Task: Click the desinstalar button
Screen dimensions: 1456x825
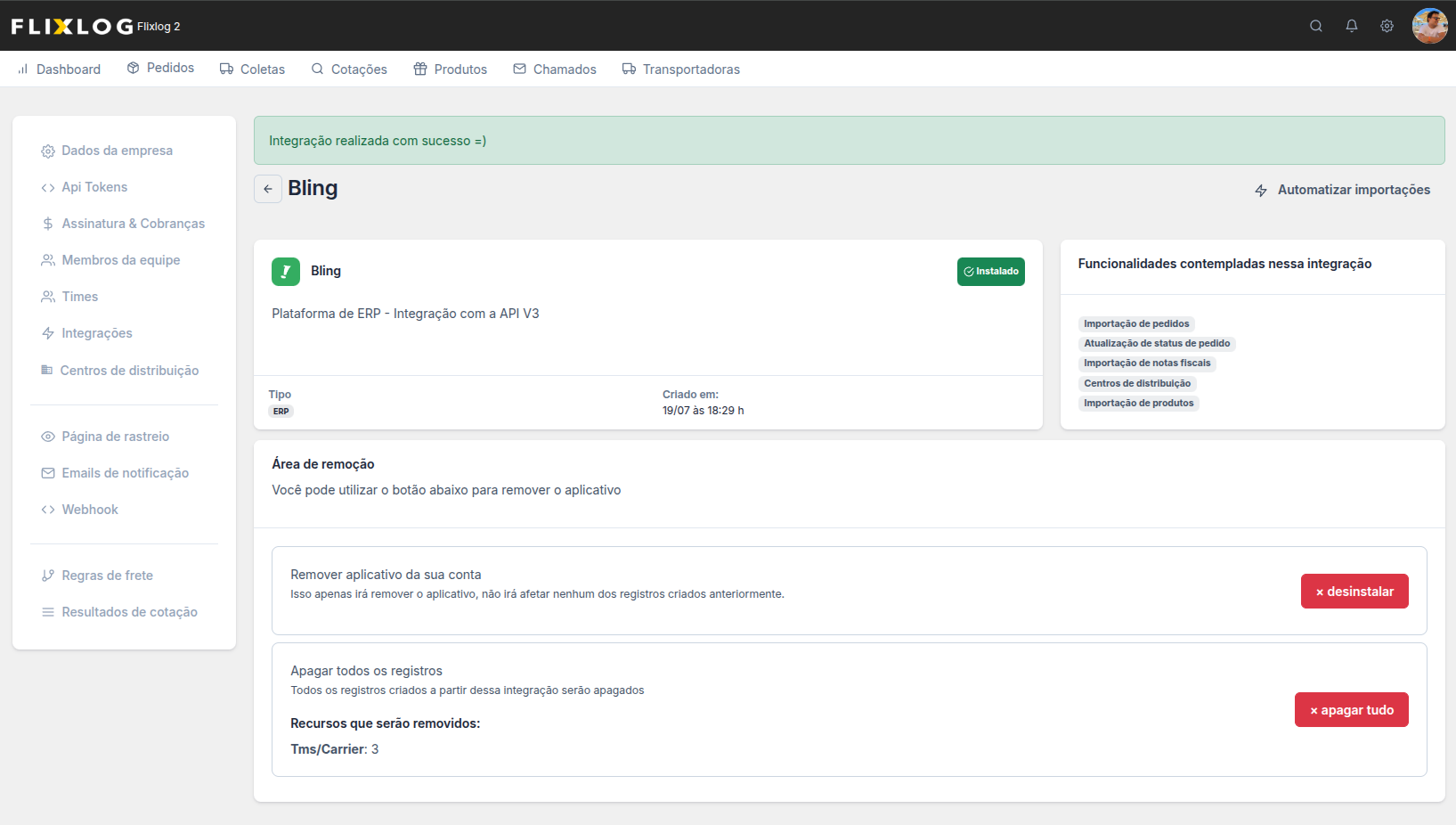Action: (1354, 592)
